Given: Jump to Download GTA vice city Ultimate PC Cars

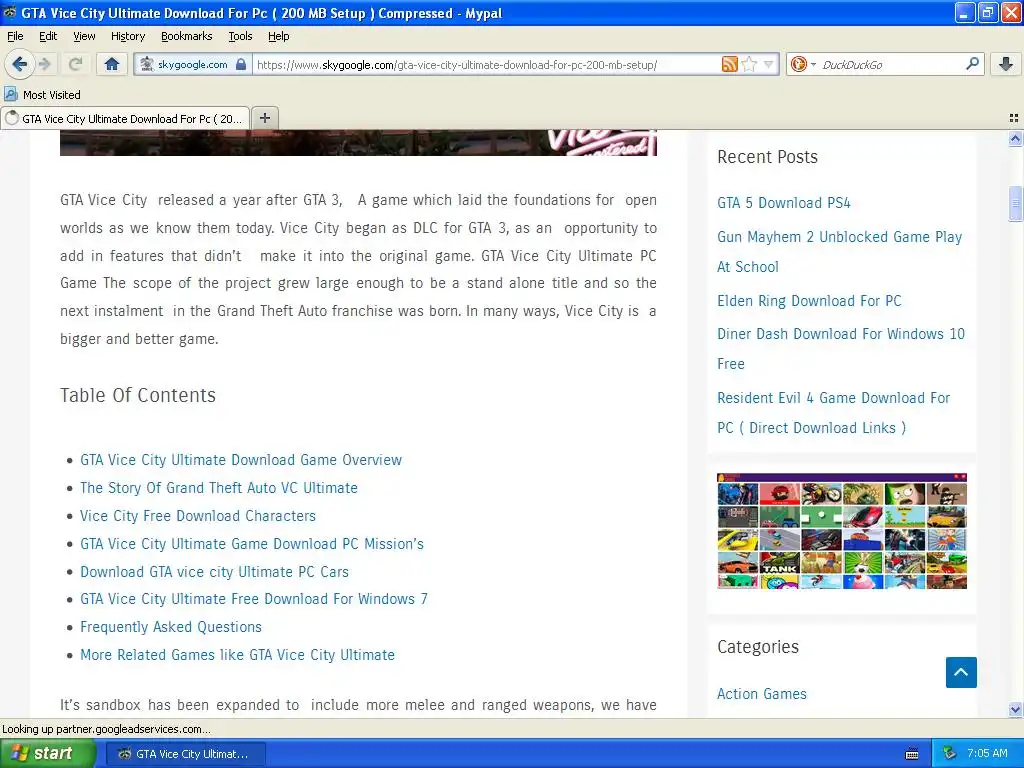Looking at the screenshot, I should (214, 571).
